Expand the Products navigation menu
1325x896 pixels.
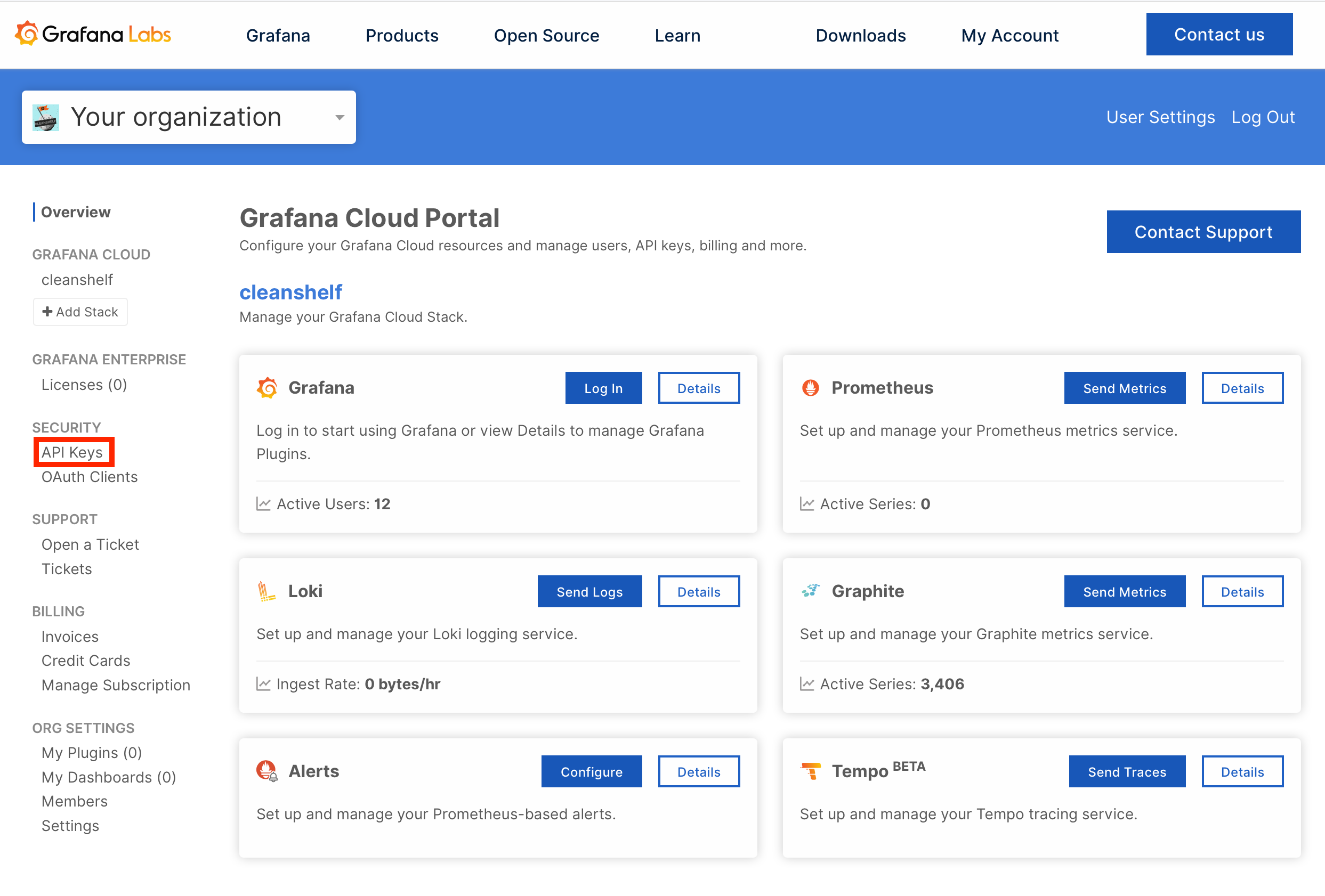coord(402,35)
